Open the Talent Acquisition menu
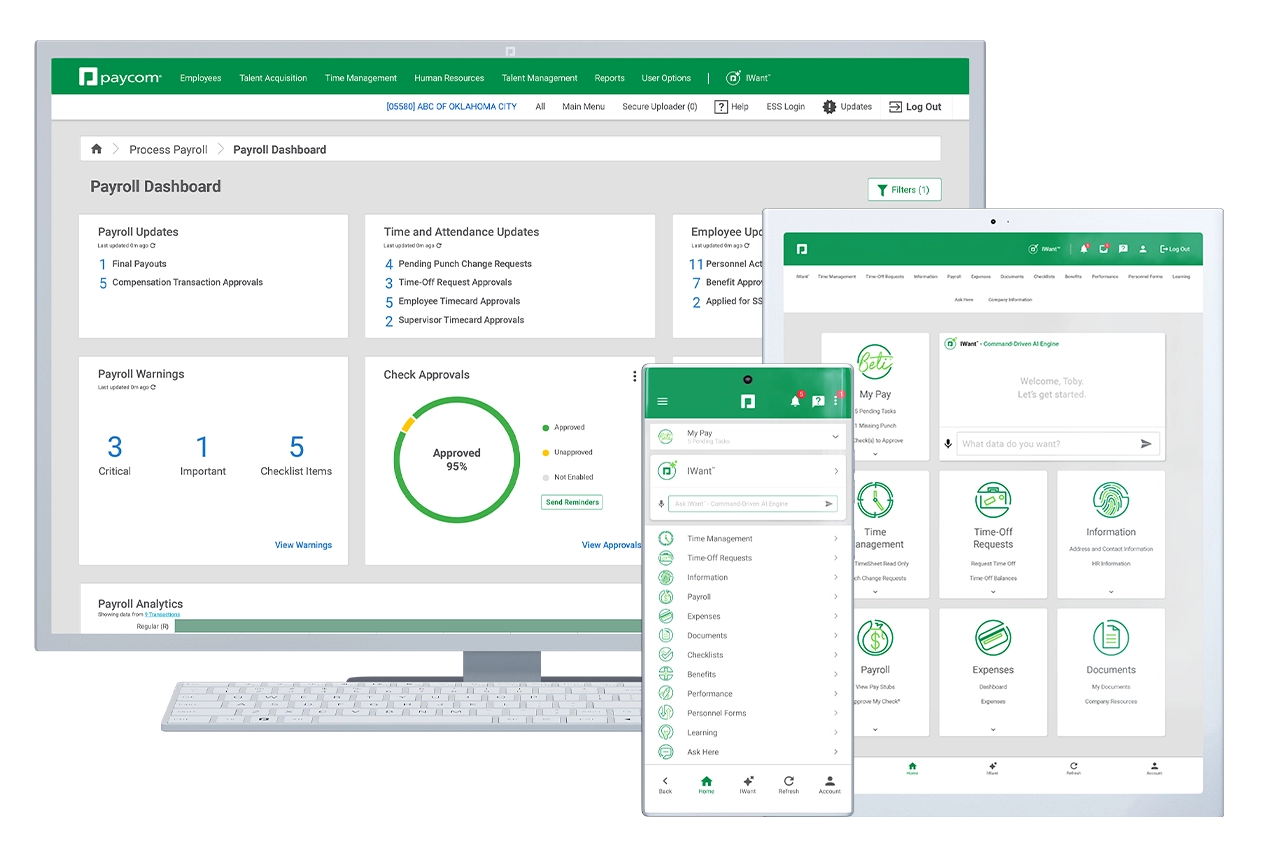This screenshot has width=1264, height=852. click(x=273, y=78)
